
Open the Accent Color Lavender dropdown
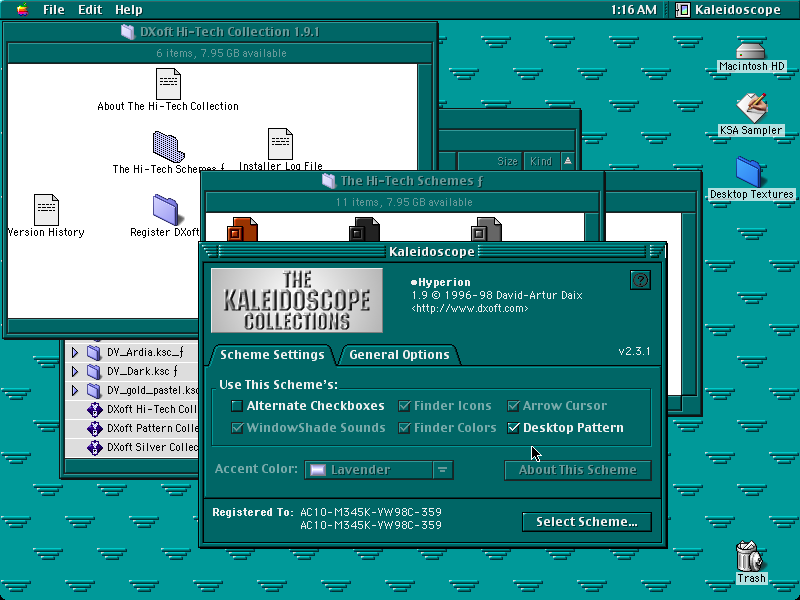(379, 470)
